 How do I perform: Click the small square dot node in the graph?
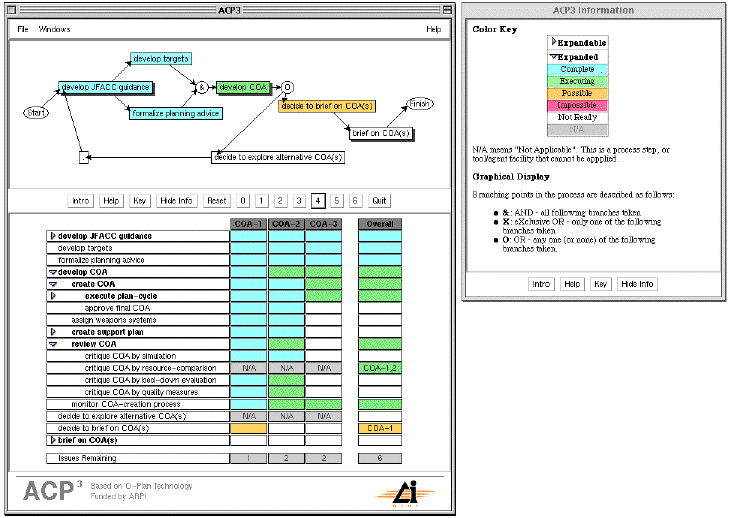tap(84, 157)
